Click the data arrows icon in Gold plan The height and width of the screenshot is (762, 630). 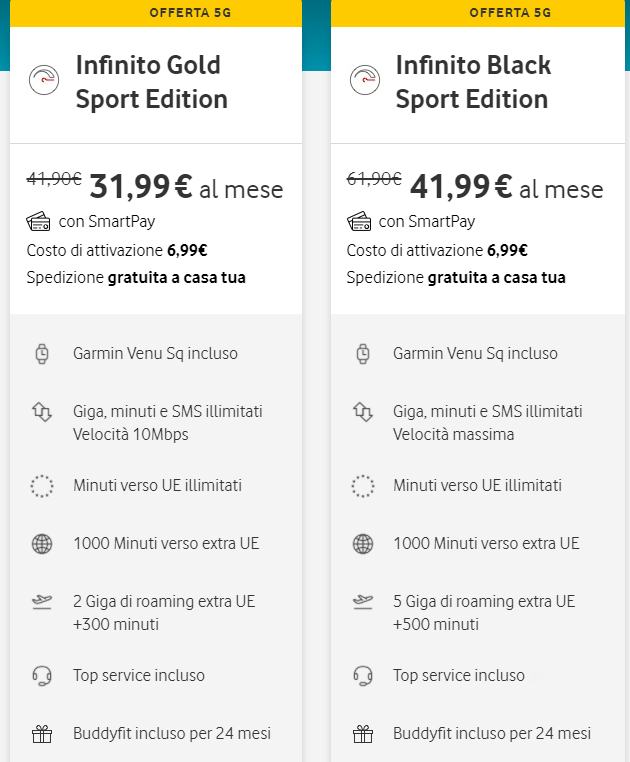tap(42, 412)
